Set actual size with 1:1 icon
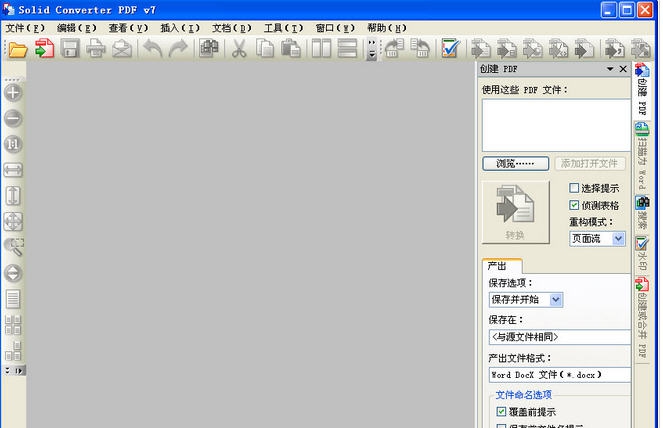This screenshot has height=428, width=663. tap(13, 144)
